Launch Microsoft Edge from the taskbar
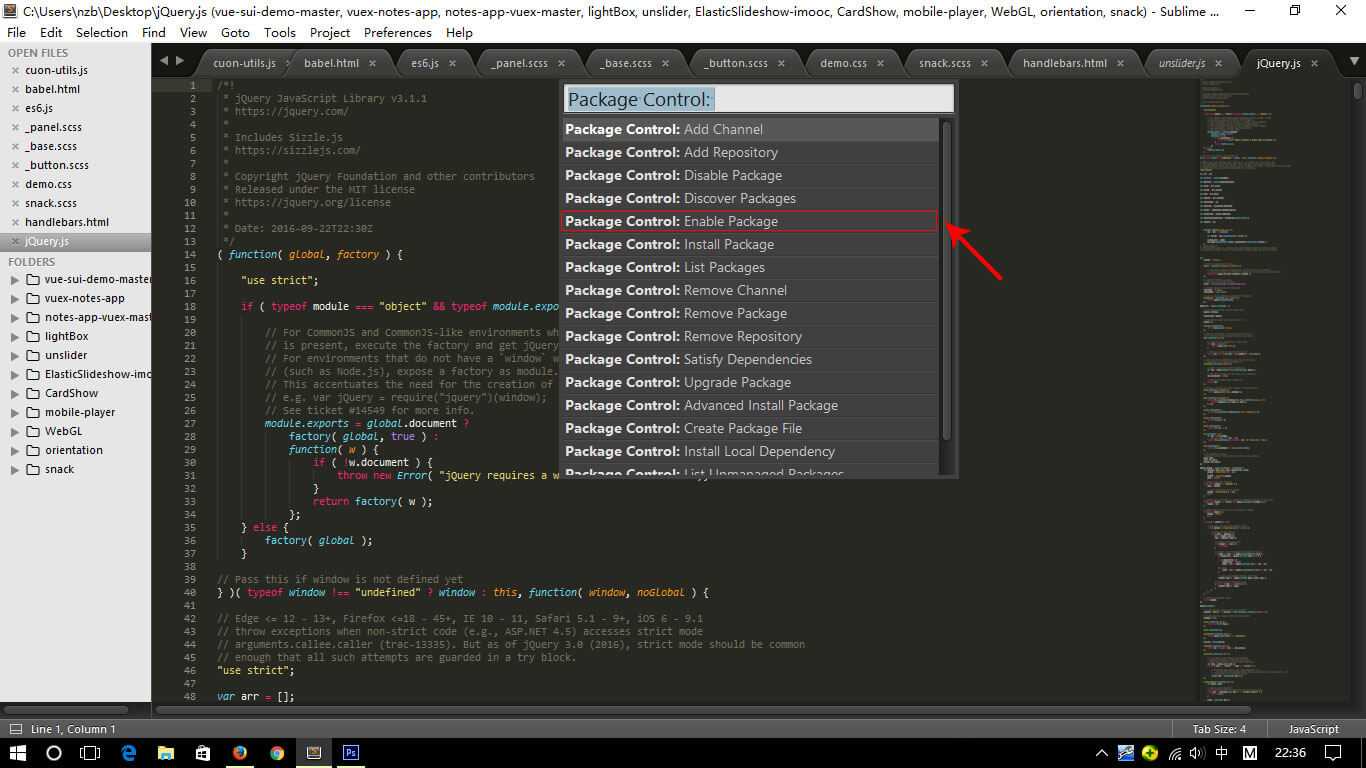Screen dimensions: 1366x768 click(x=129, y=753)
